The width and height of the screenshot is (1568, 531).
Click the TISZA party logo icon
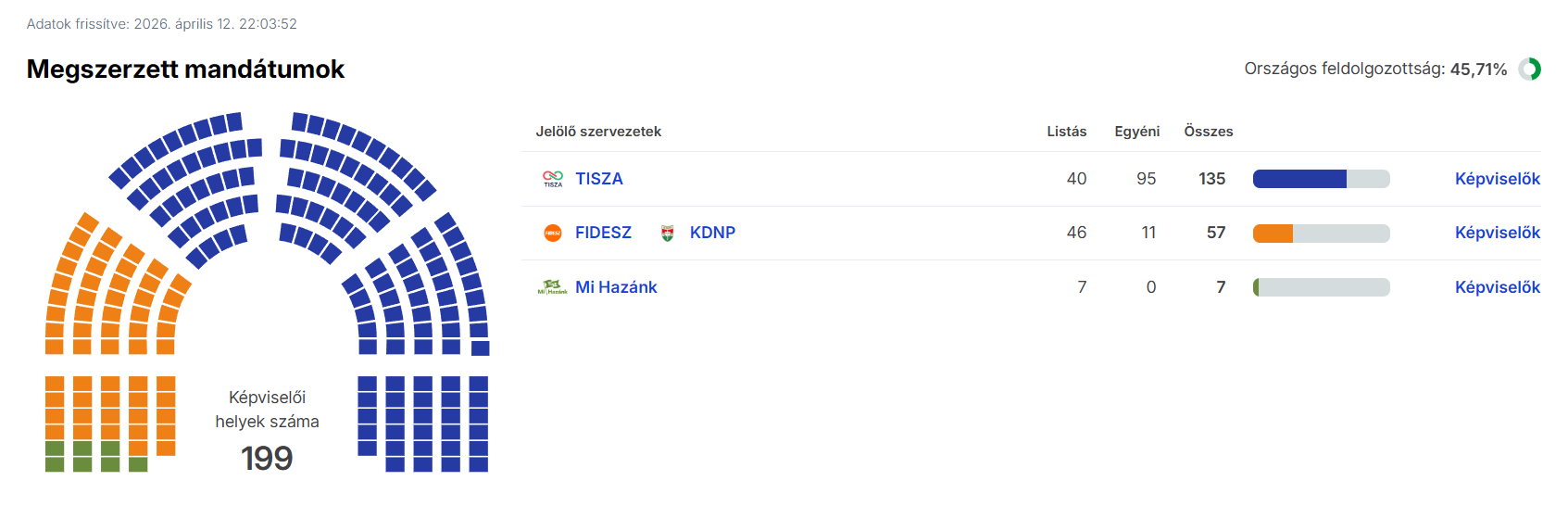tap(553, 179)
